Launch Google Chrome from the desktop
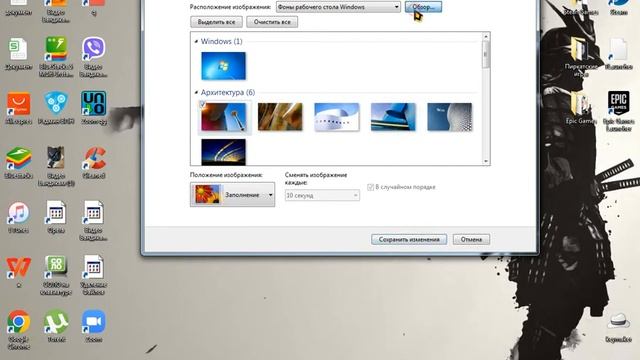 tap(18, 322)
